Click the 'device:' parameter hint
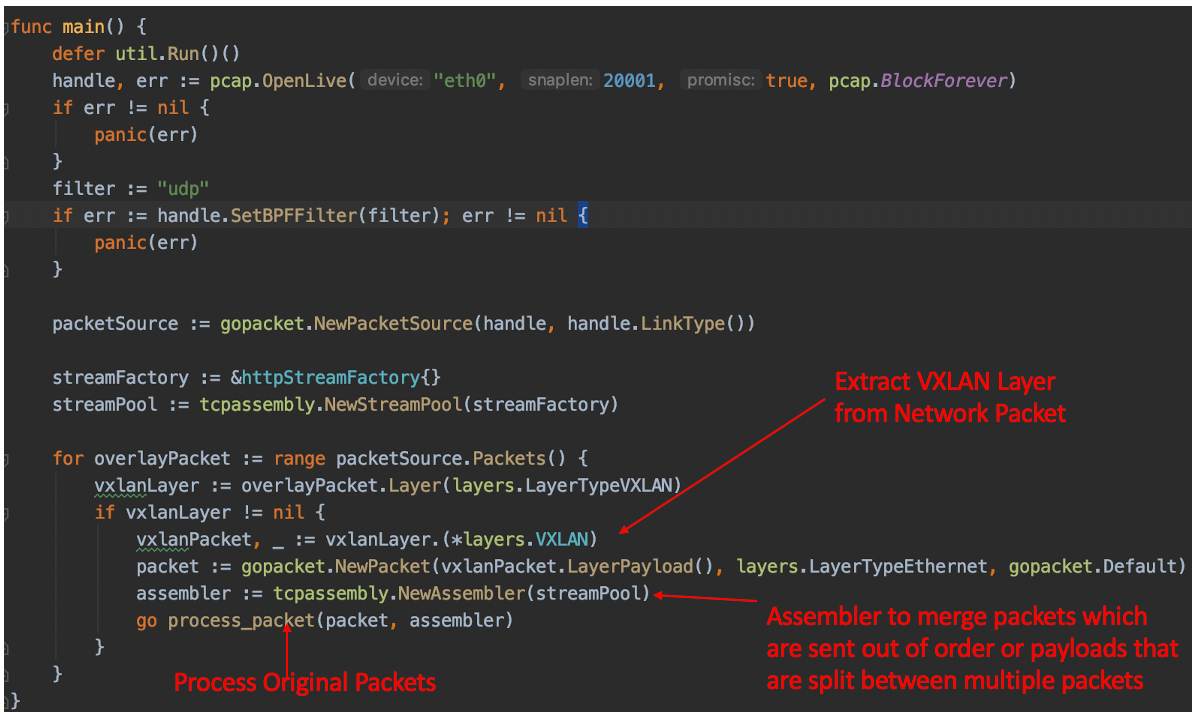Image resolution: width=1196 pixels, height=718 pixels. pyautogui.click(x=395, y=80)
